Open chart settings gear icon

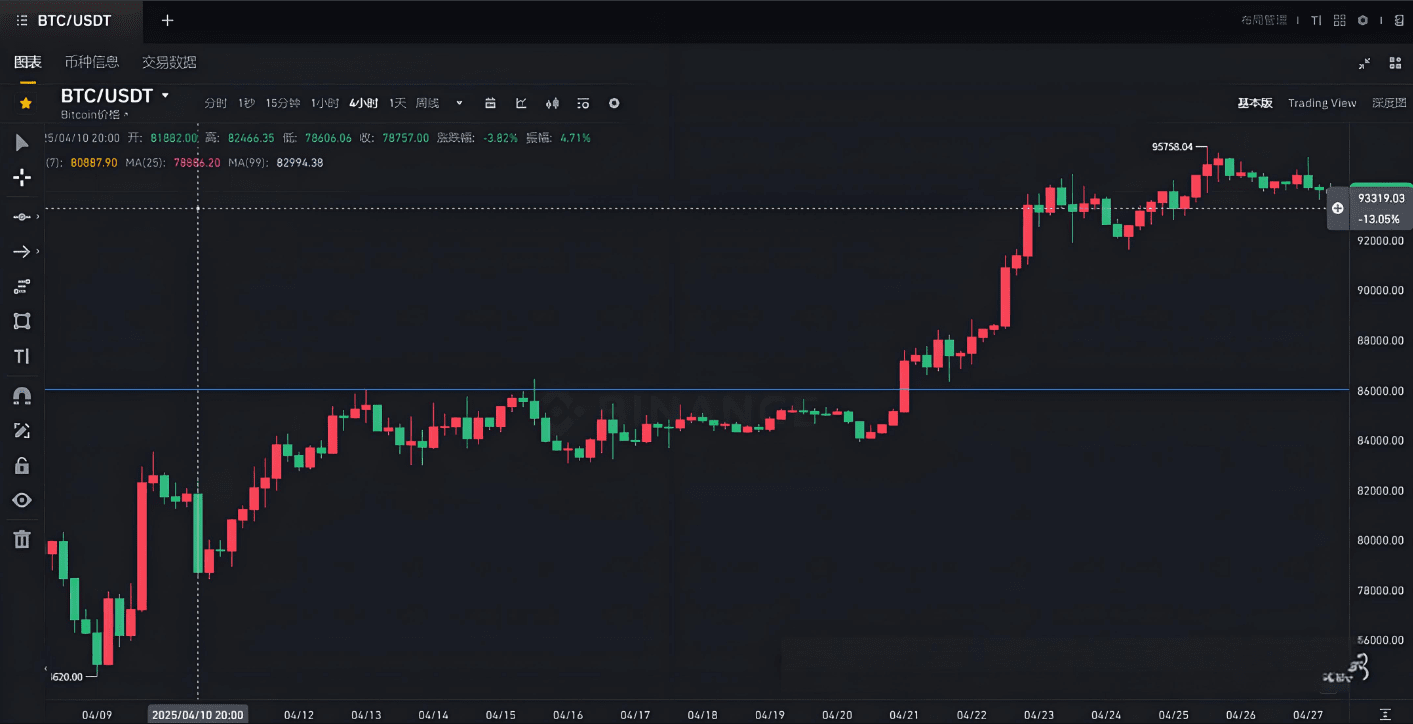point(614,103)
